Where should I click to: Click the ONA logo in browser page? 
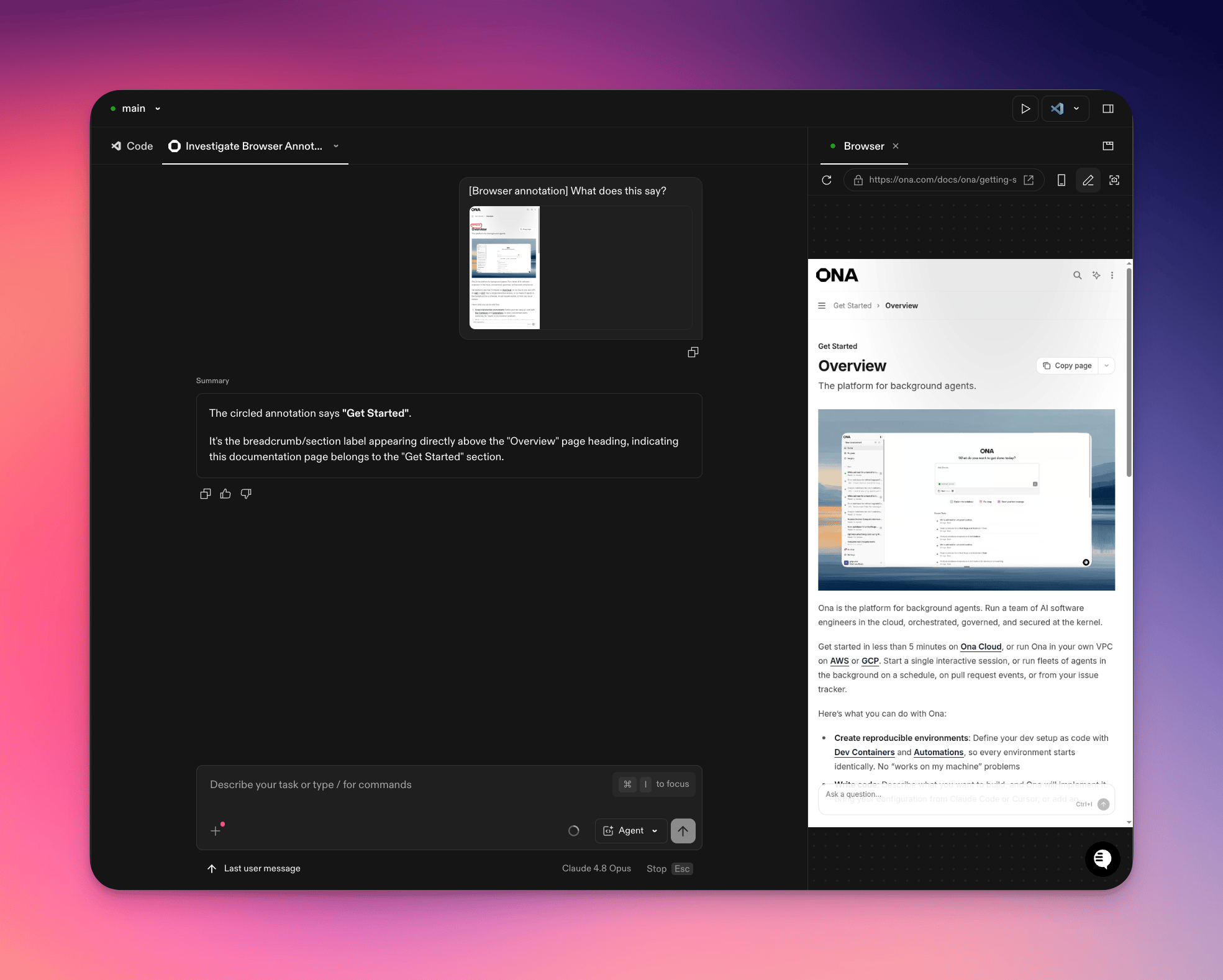(837, 275)
